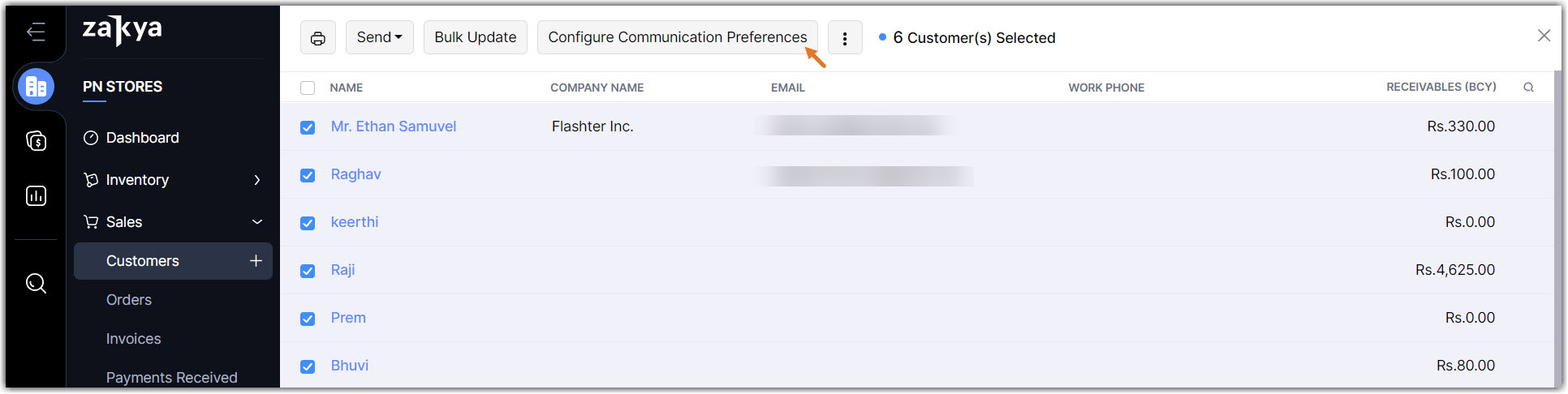Screen dimensions: 1568x394
Task: Expand the Inventory menu chevron
Action: (x=256, y=180)
